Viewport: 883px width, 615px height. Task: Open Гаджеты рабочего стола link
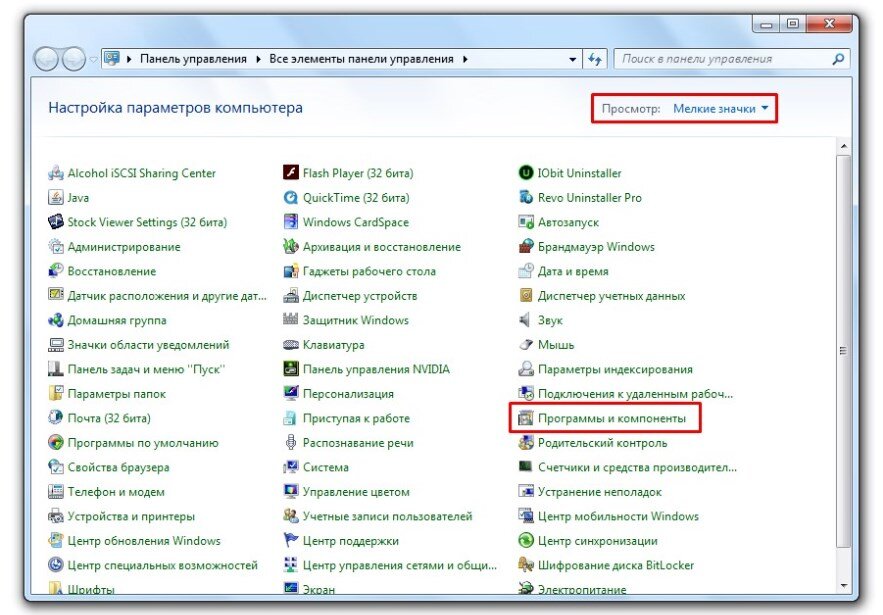click(x=369, y=271)
